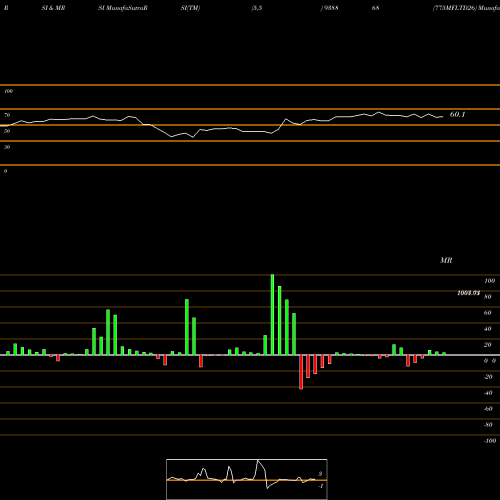Click the 70 level label on RSI axis
Screen dimensions: 500x500
click(x=7, y=115)
